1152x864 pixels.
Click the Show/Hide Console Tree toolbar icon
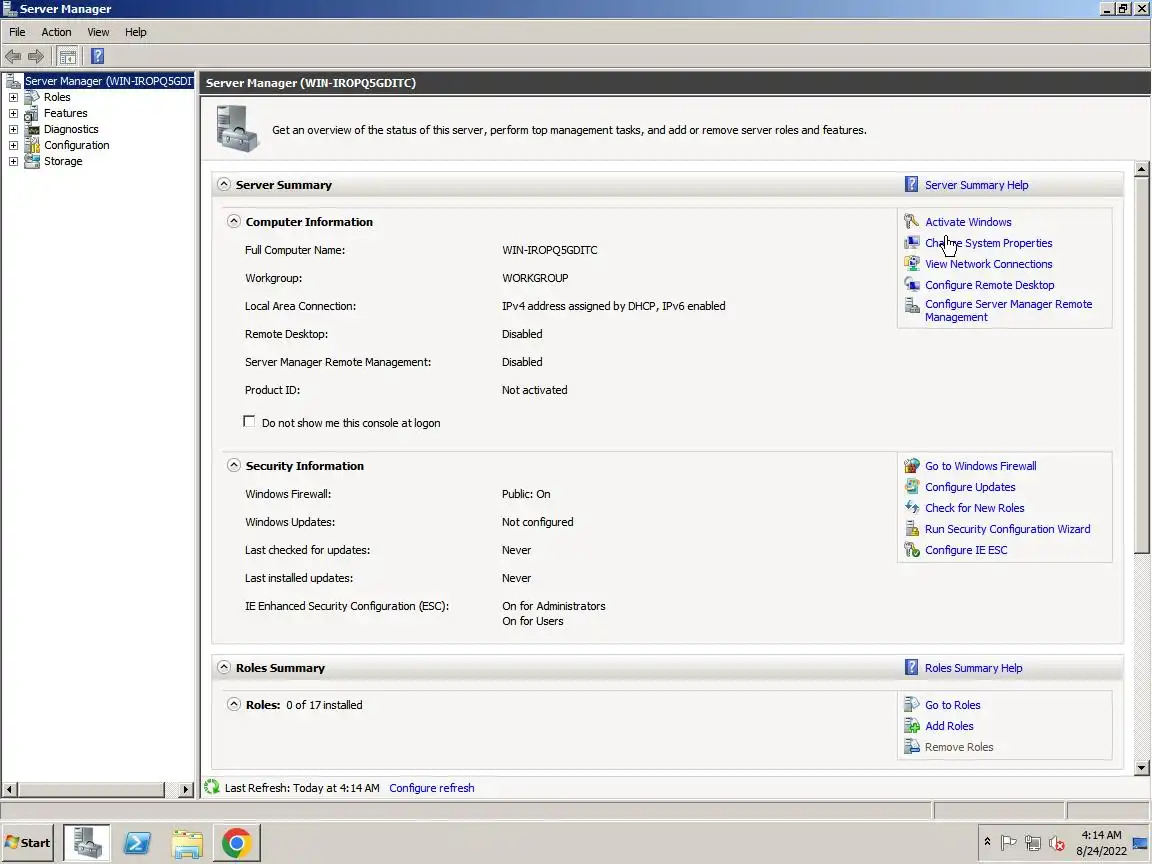coord(68,57)
